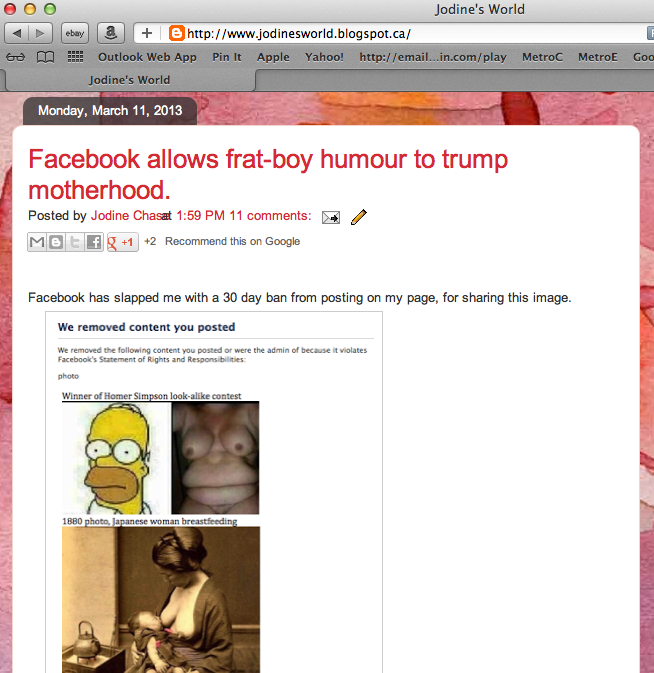Click the 1:59 PM permalink
The width and height of the screenshot is (654, 673).
(200, 215)
